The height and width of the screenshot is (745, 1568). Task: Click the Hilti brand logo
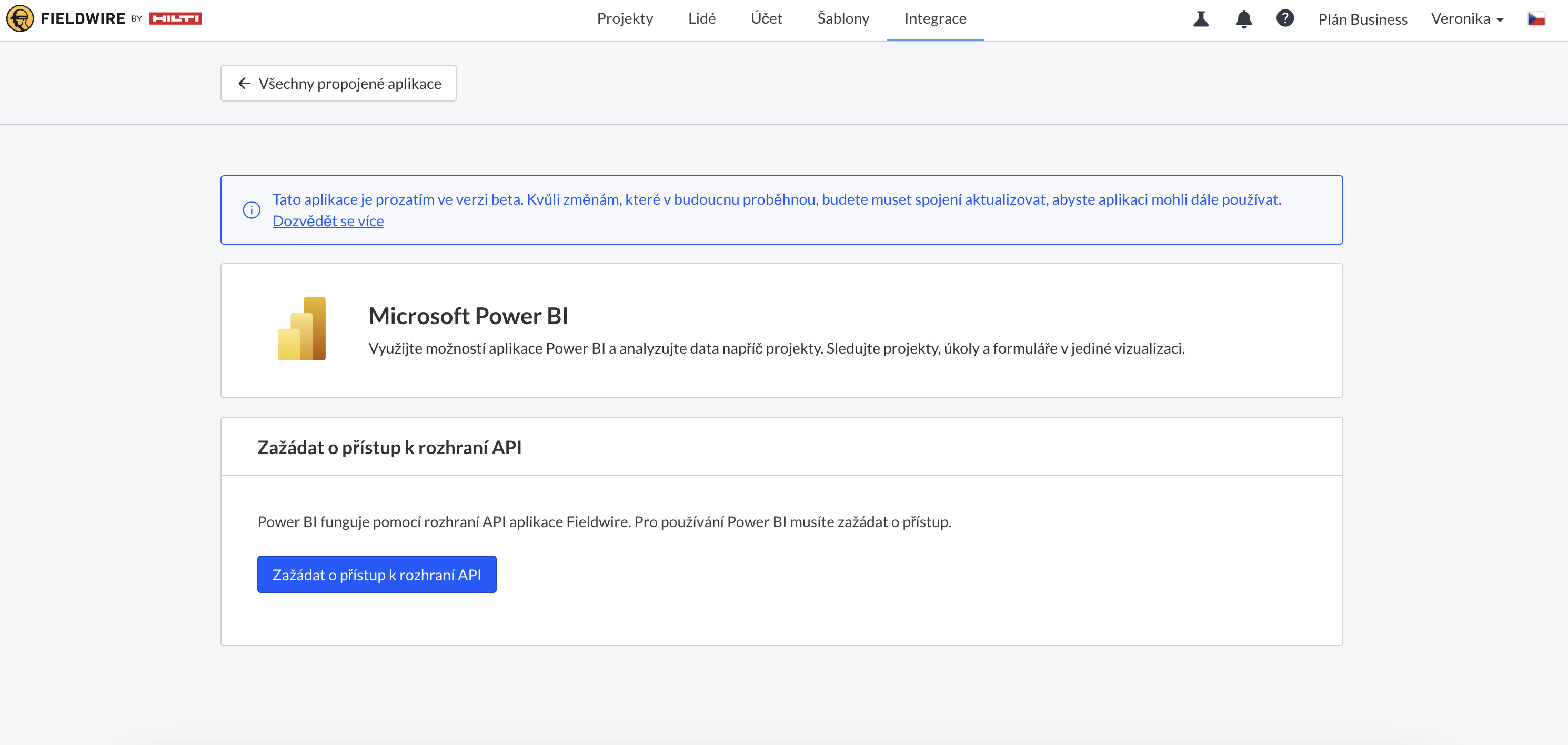pos(175,18)
